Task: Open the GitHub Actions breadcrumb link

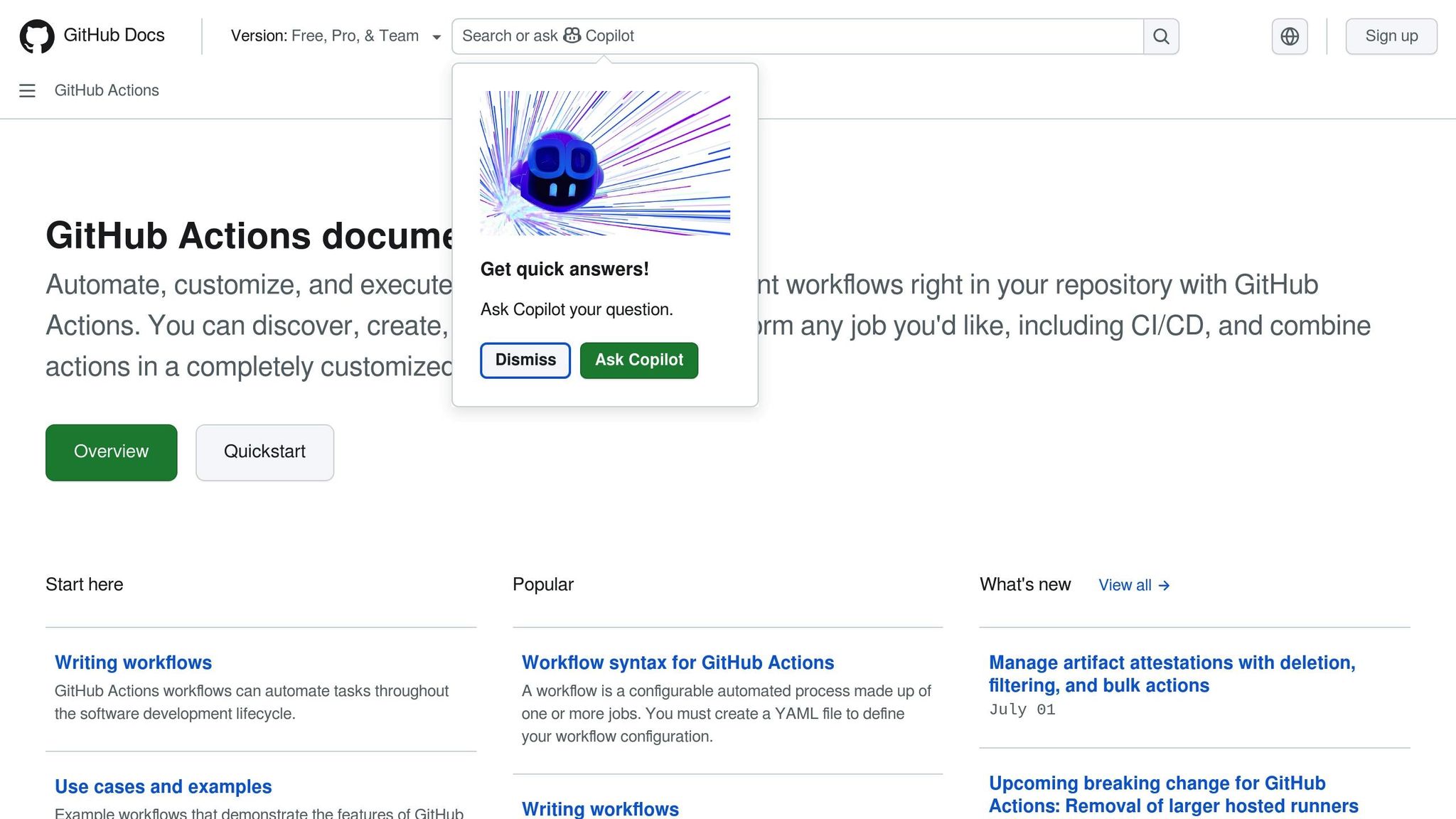Action: [x=107, y=91]
